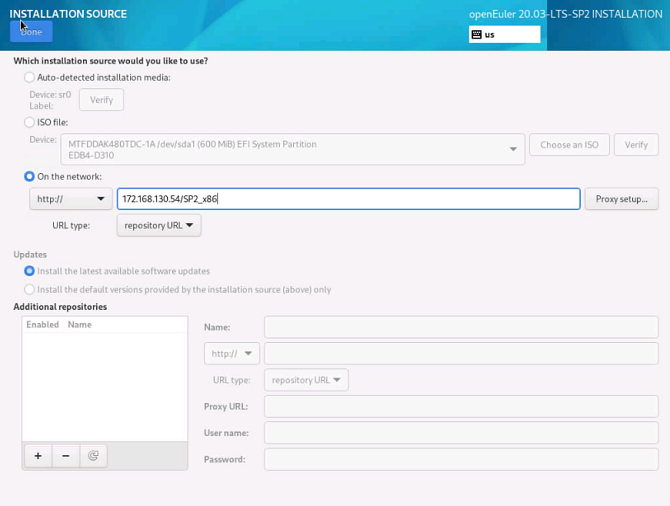Screen dimensions: 670x506
Task: Click the repository Password field
Action: tap(460, 459)
